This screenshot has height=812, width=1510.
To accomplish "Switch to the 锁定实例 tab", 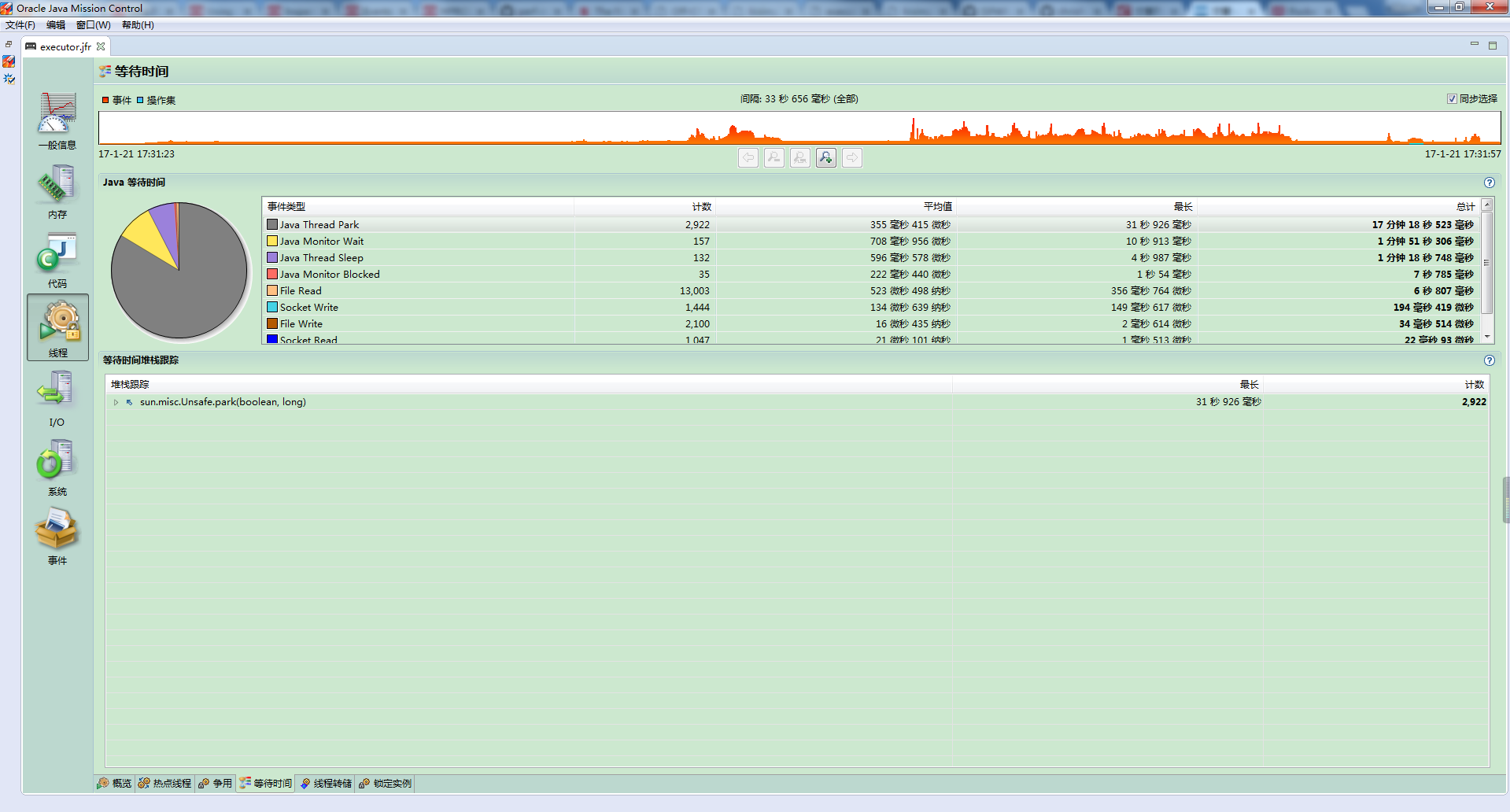I will tap(386, 784).
